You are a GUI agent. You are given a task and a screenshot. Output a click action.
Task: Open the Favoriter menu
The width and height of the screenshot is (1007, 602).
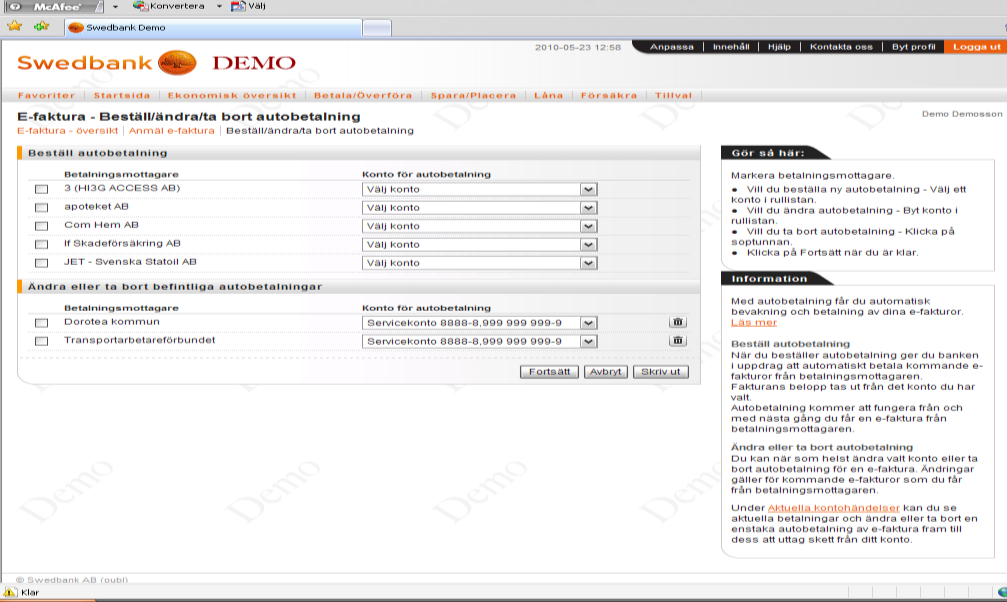pyautogui.click(x=46, y=96)
